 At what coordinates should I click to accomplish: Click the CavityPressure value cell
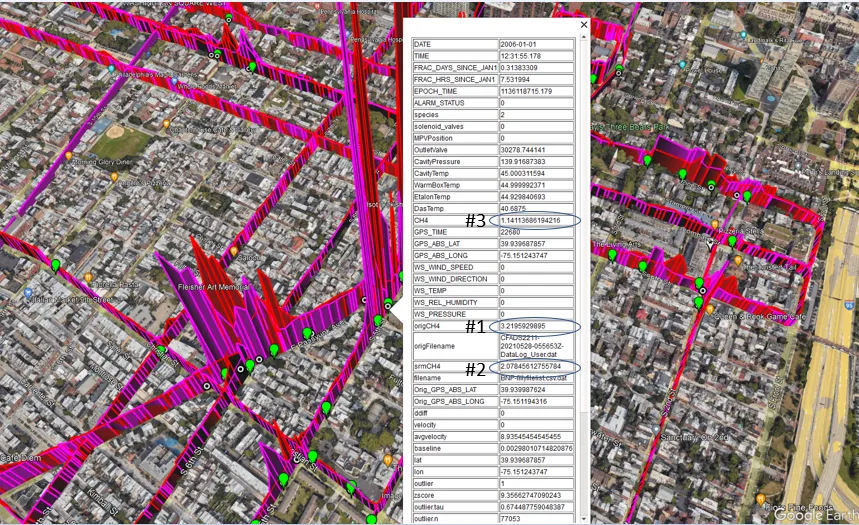coord(536,161)
